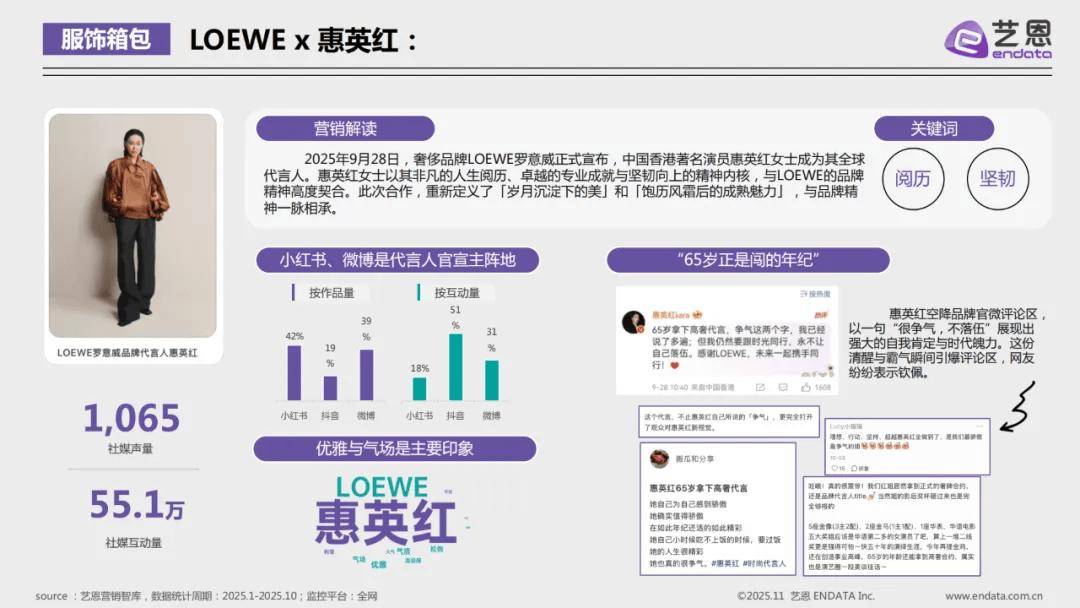
Task: Click the 按互动量 legend label
Action: click(x=457, y=293)
